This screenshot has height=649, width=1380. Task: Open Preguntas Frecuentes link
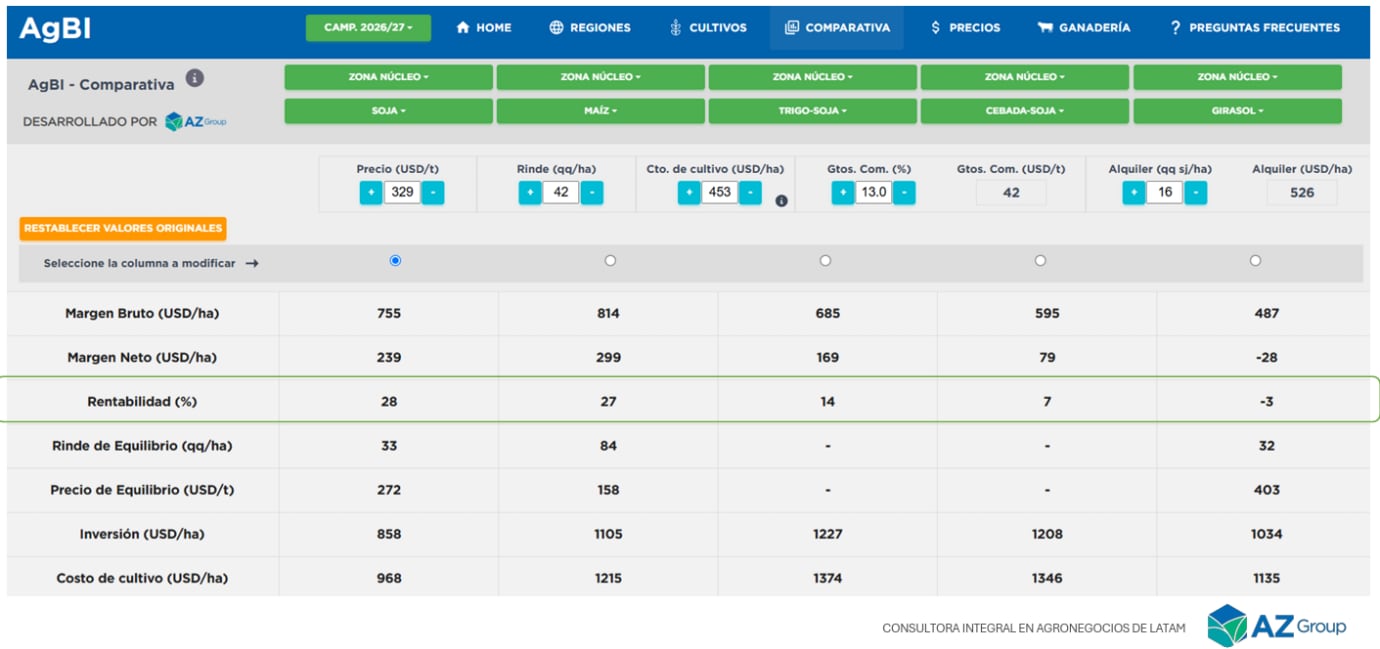(x=1254, y=28)
